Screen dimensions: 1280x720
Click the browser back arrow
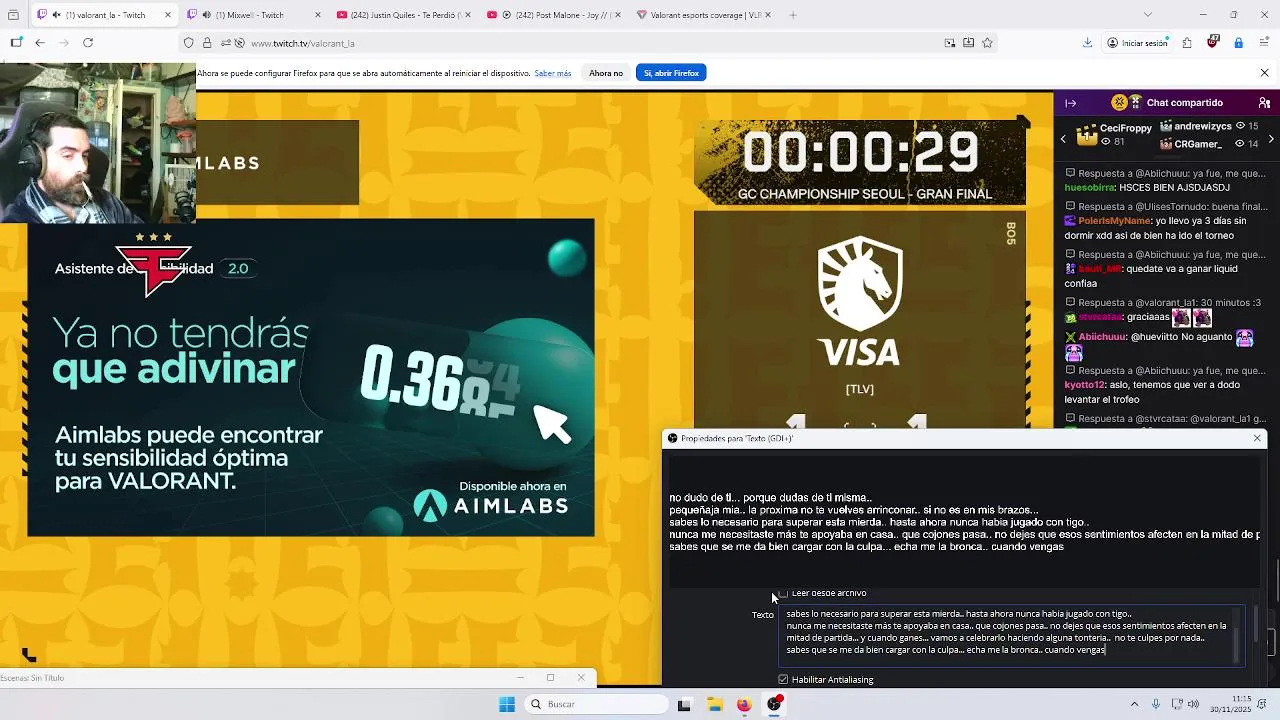tap(40, 43)
